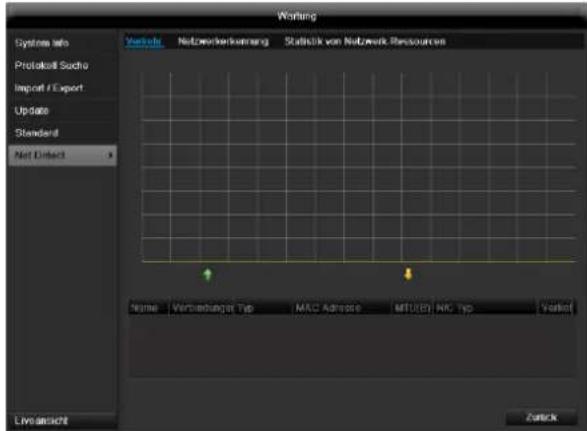Switch to the Netzwerkerkennung tab
This screenshot has width=587, height=431.
[223, 42]
